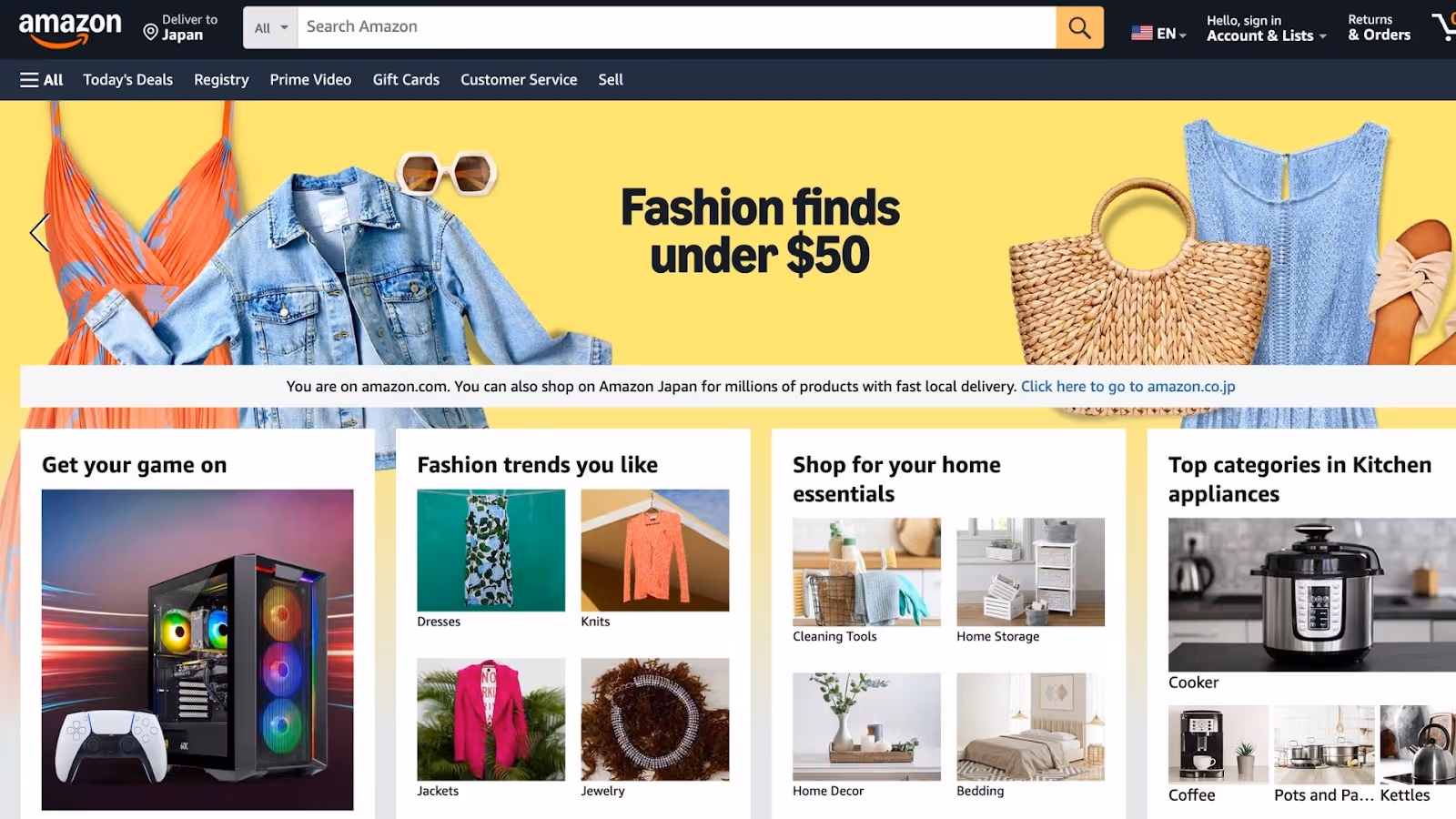
Task: Click the Amazon logo
Action: 70,29
